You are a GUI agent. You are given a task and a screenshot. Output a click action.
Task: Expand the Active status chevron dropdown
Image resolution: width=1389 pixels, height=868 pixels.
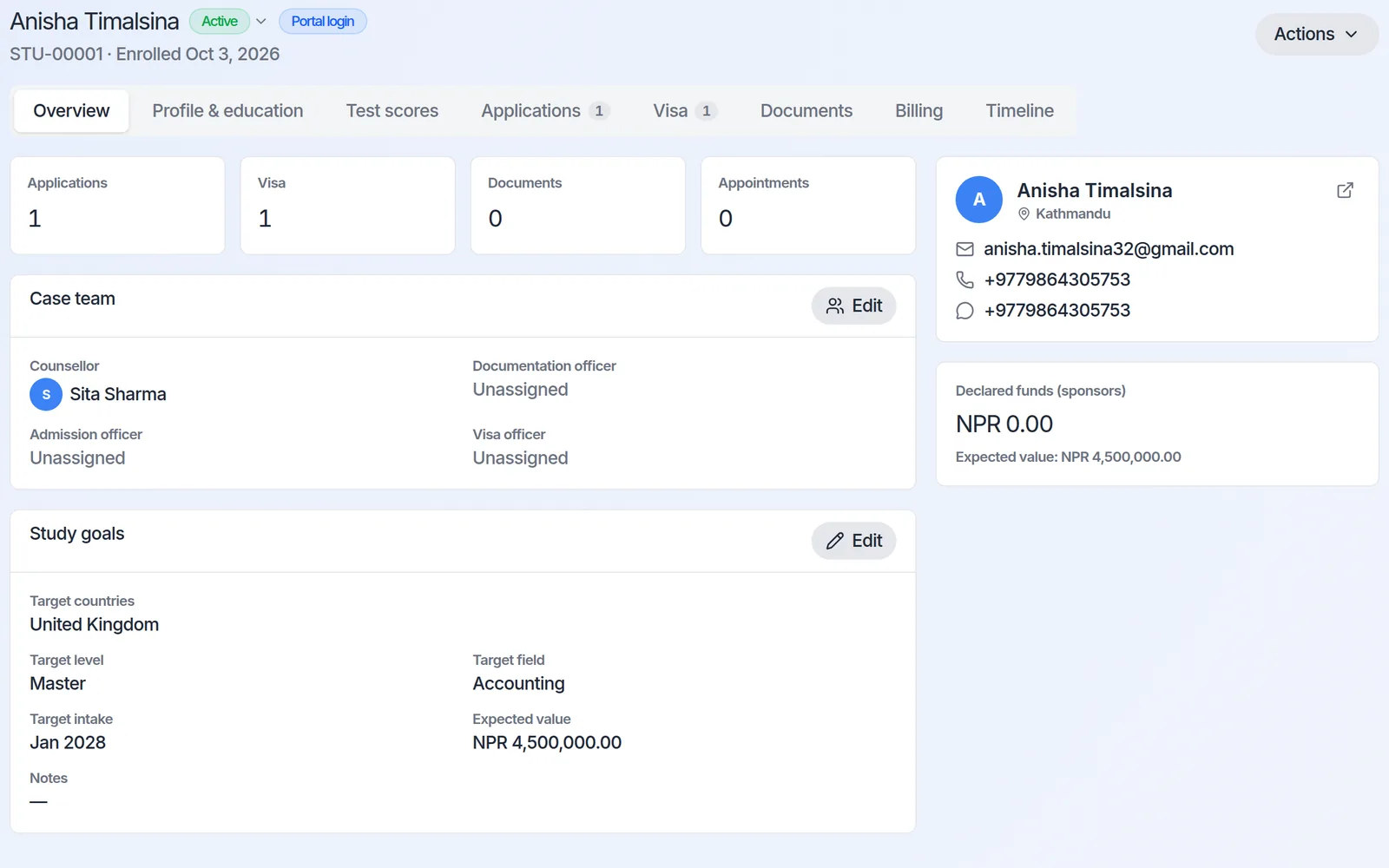260,22
